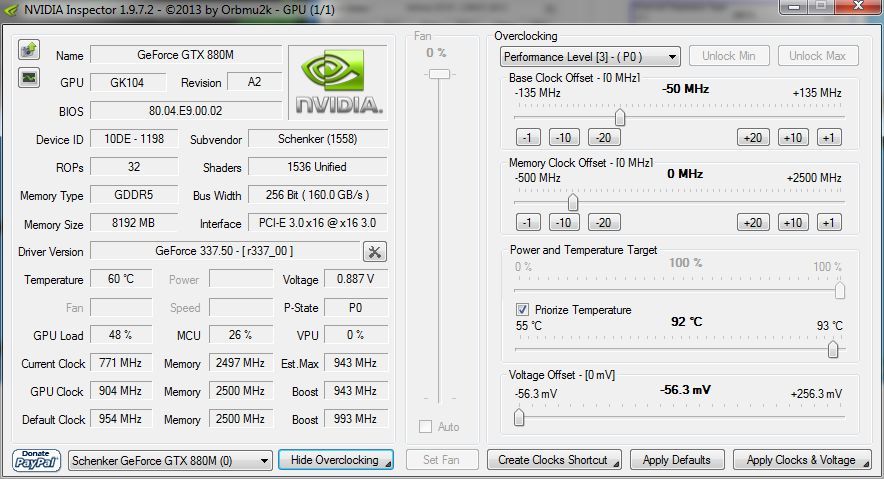Click the P-State value P0
Viewport: 884px width, 479px height.
coord(356,307)
